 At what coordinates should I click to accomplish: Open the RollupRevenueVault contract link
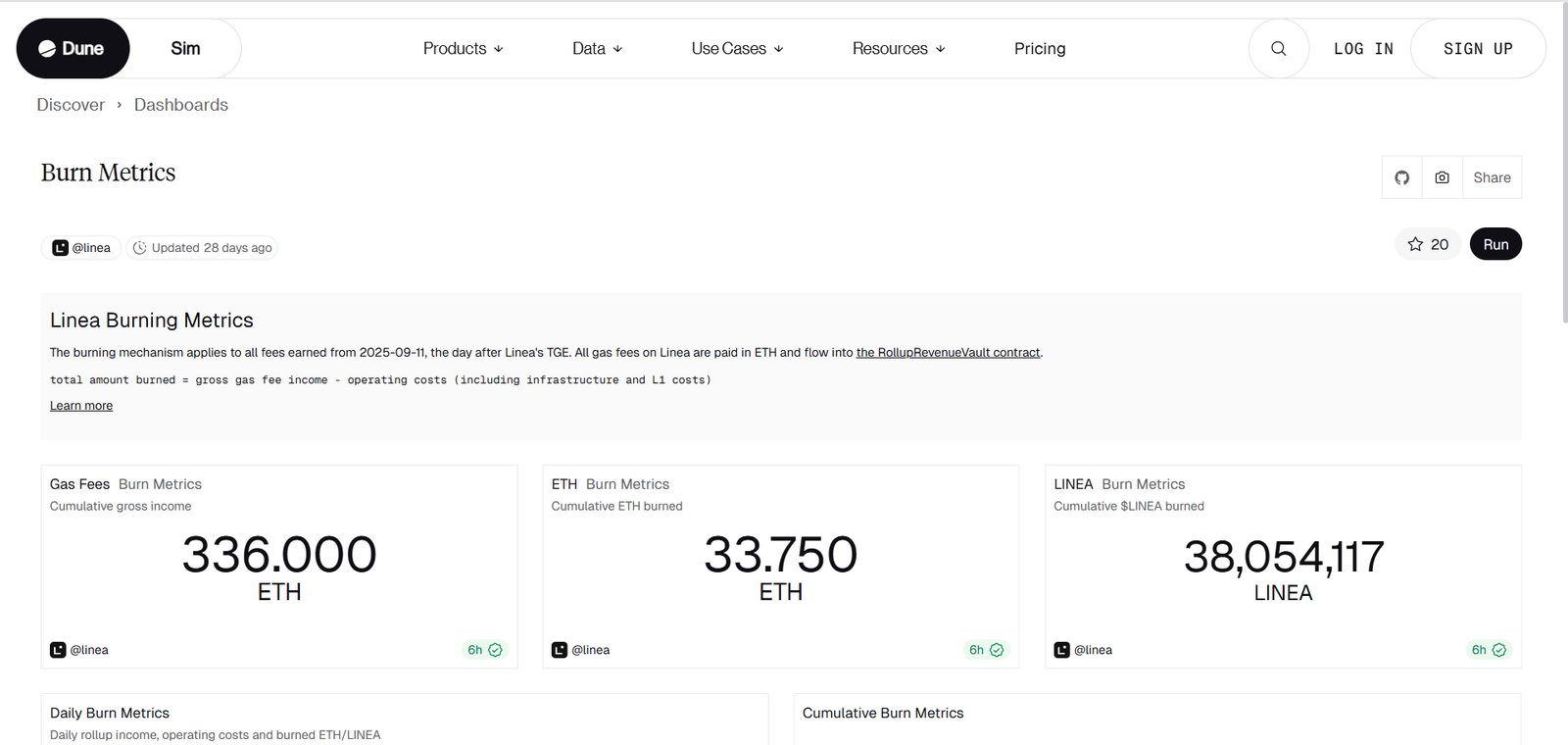coord(948,353)
